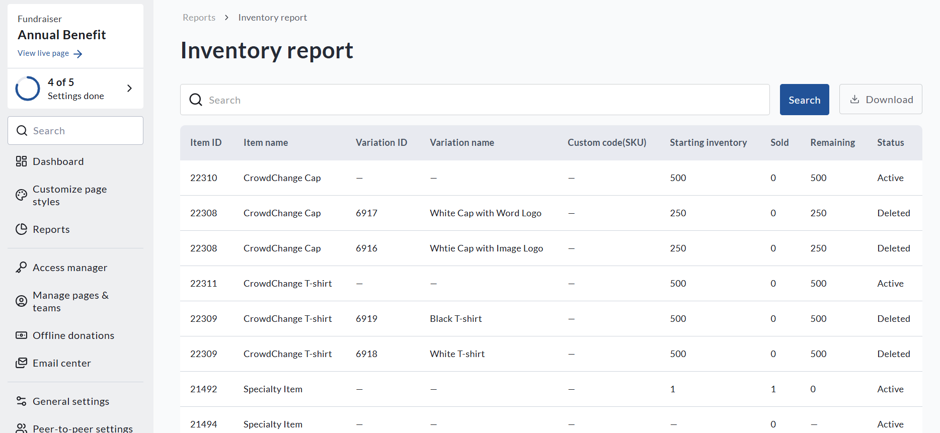Click the General settings sliders icon
The width and height of the screenshot is (940, 433).
tap(21, 401)
